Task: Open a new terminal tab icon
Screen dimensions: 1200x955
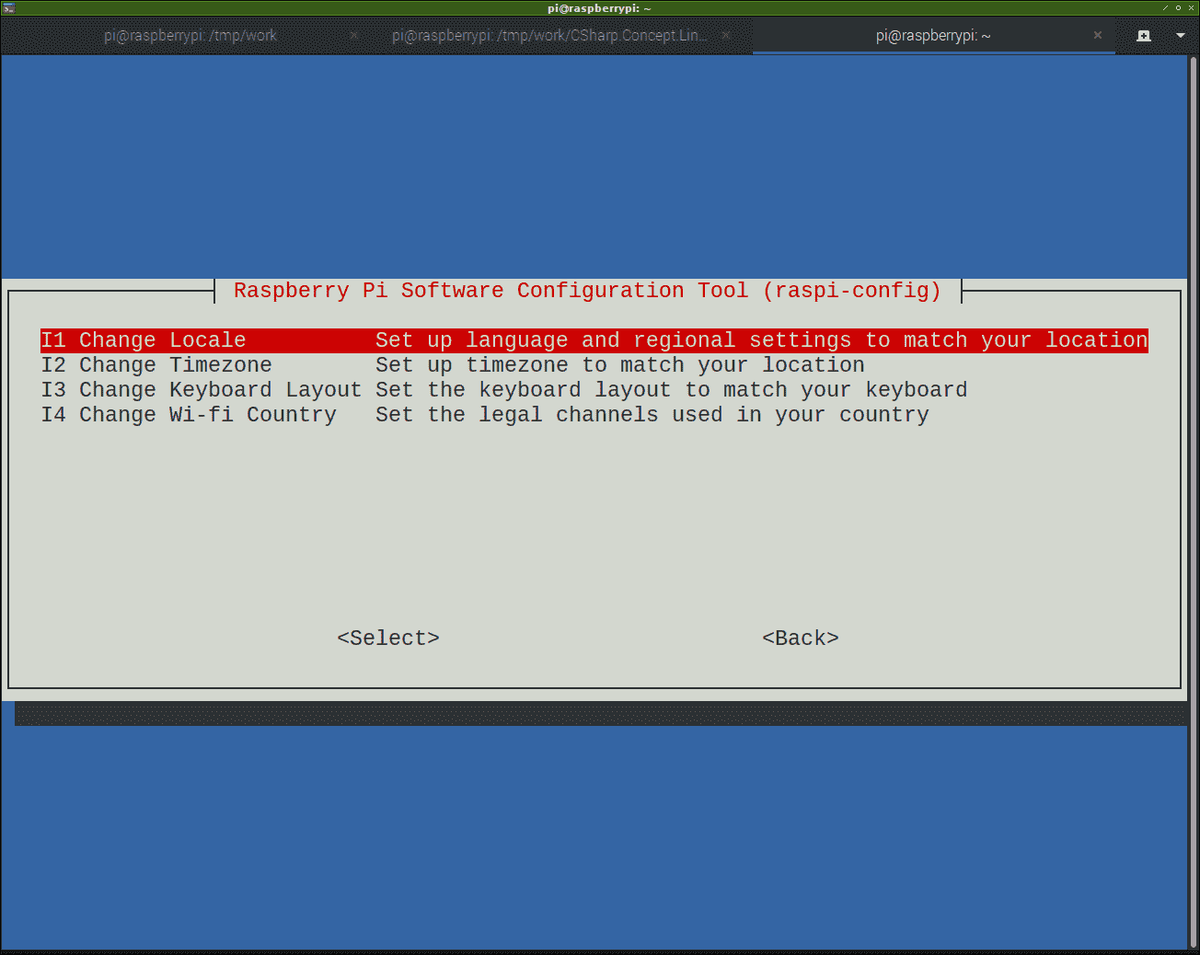Action: (x=1144, y=35)
